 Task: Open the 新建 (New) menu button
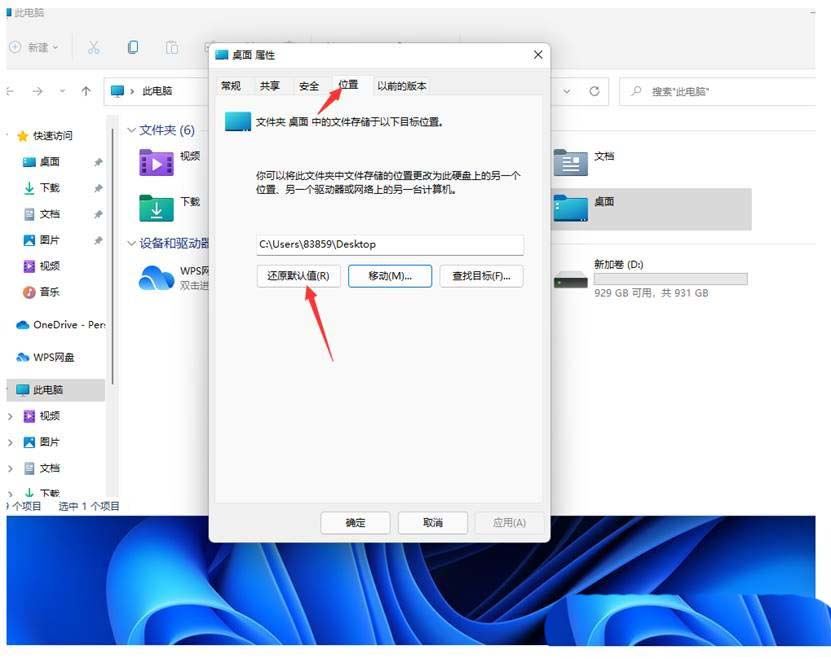point(34,48)
